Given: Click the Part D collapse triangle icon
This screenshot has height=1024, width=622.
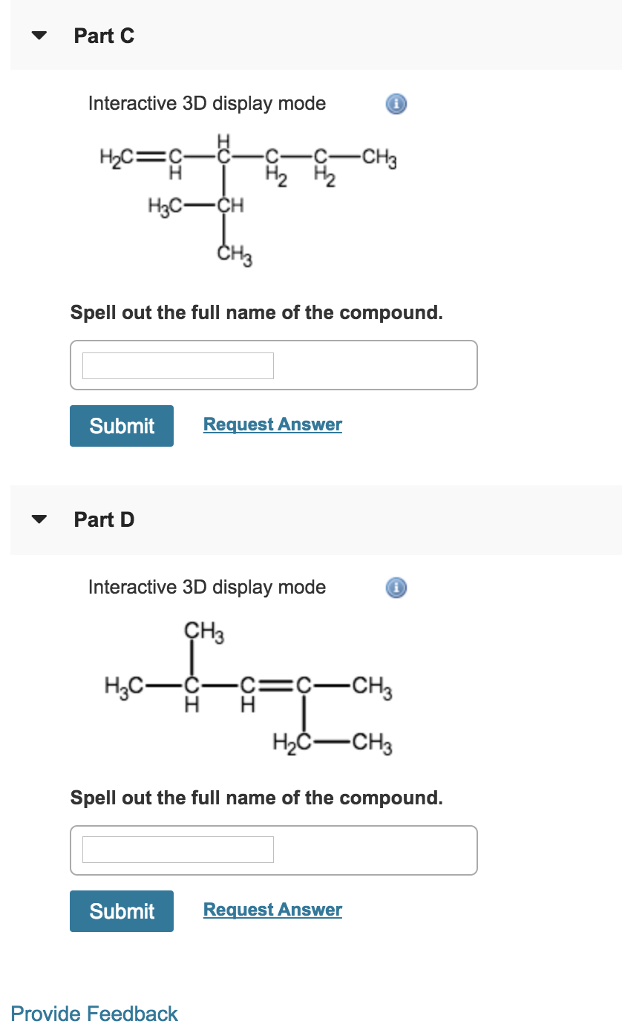Looking at the screenshot, I should [38, 519].
